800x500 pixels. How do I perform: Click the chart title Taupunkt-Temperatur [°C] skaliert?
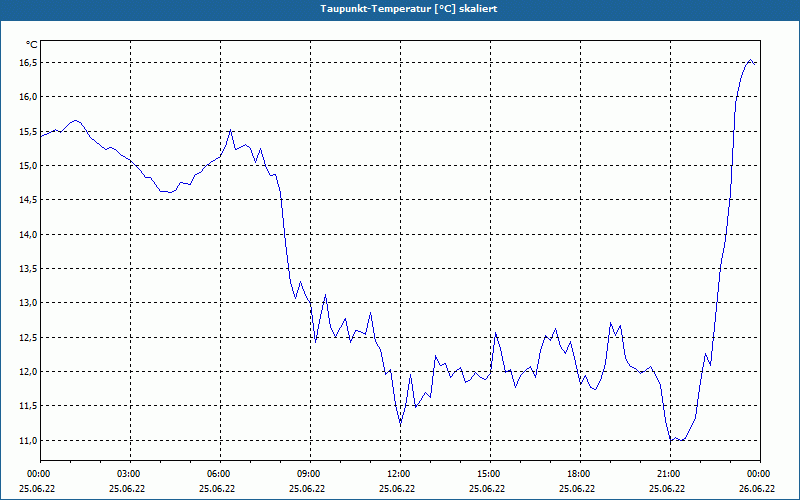(409, 9)
